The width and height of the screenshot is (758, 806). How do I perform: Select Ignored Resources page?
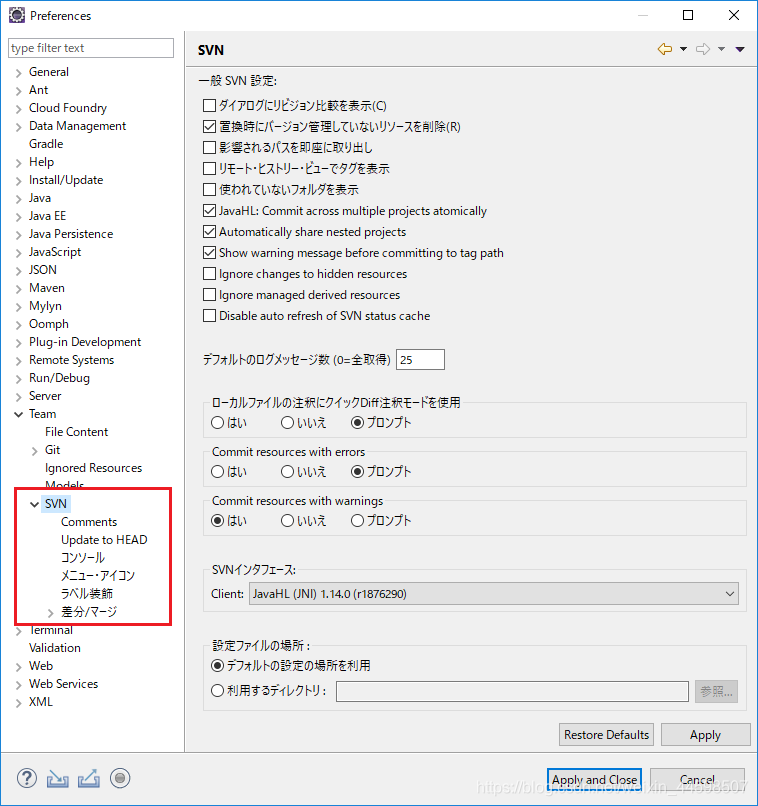[94, 468]
